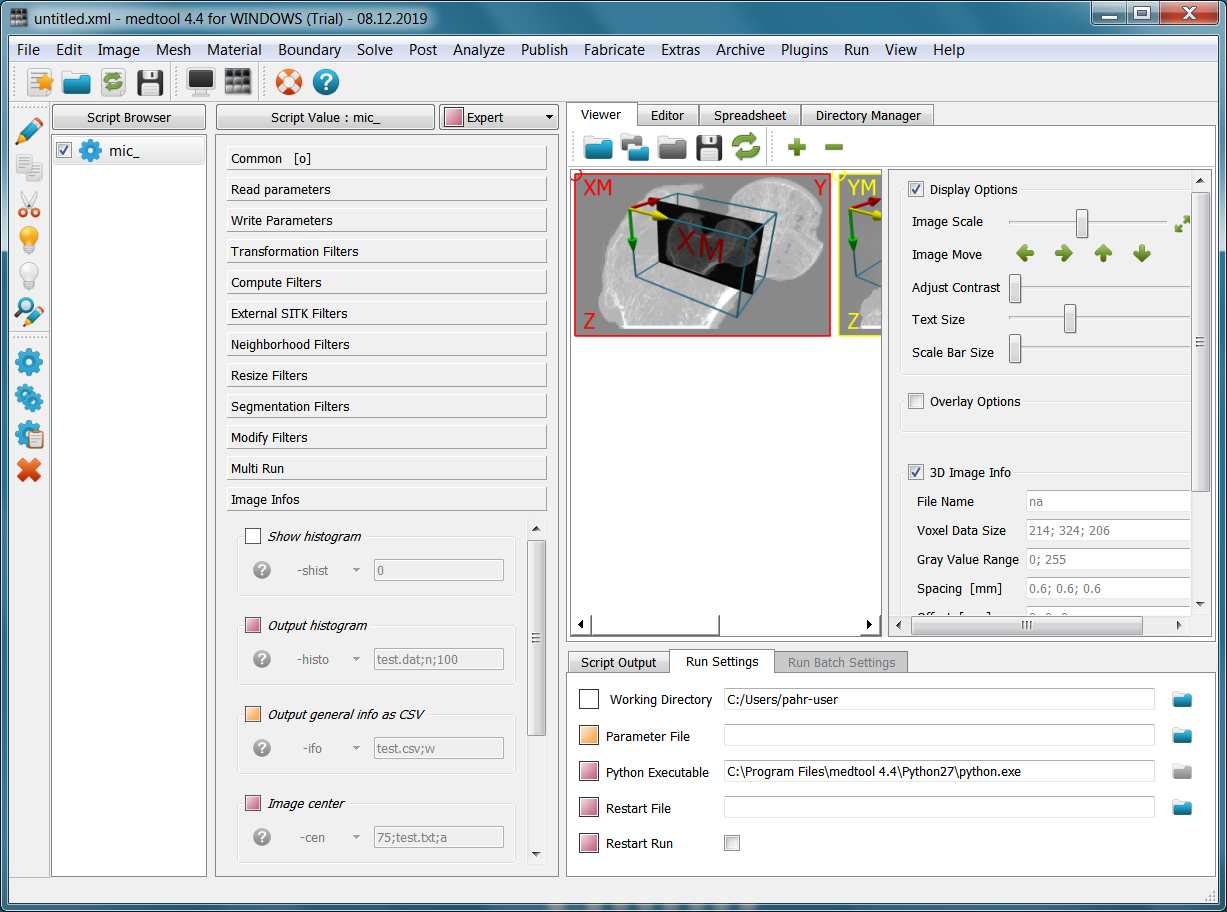1227x912 pixels.
Task: Select the pencil edit icon in sidebar
Action: (29, 131)
